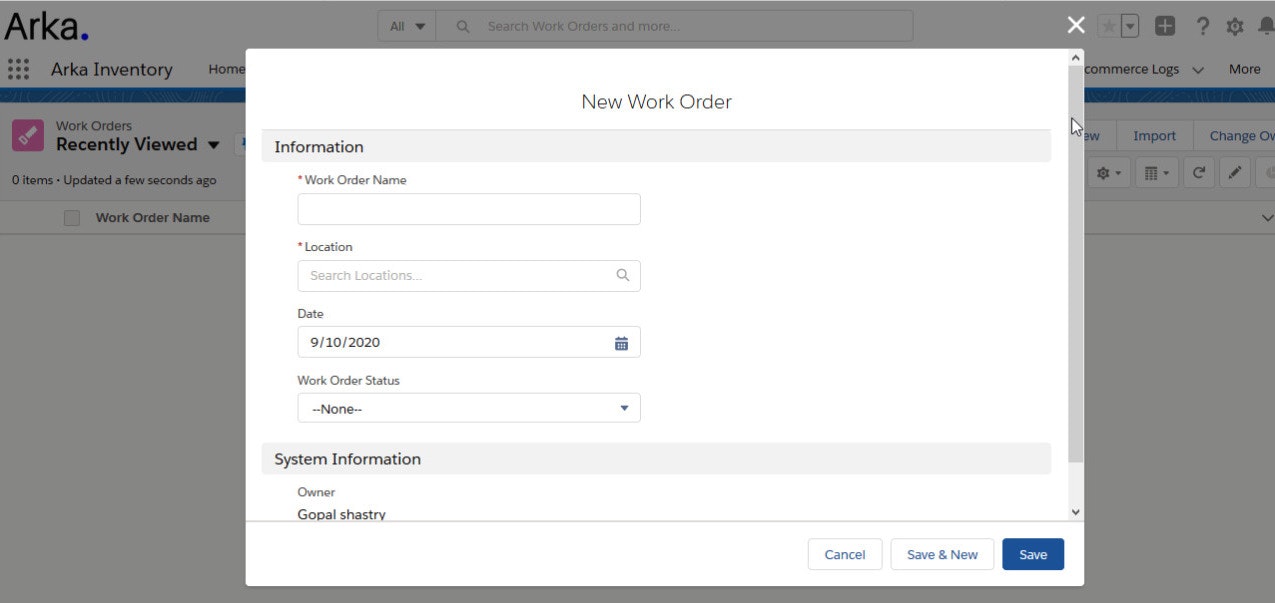Click the pink Work Orders object icon
Image resolution: width=1275 pixels, height=603 pixels.
[x=28, y=136]
